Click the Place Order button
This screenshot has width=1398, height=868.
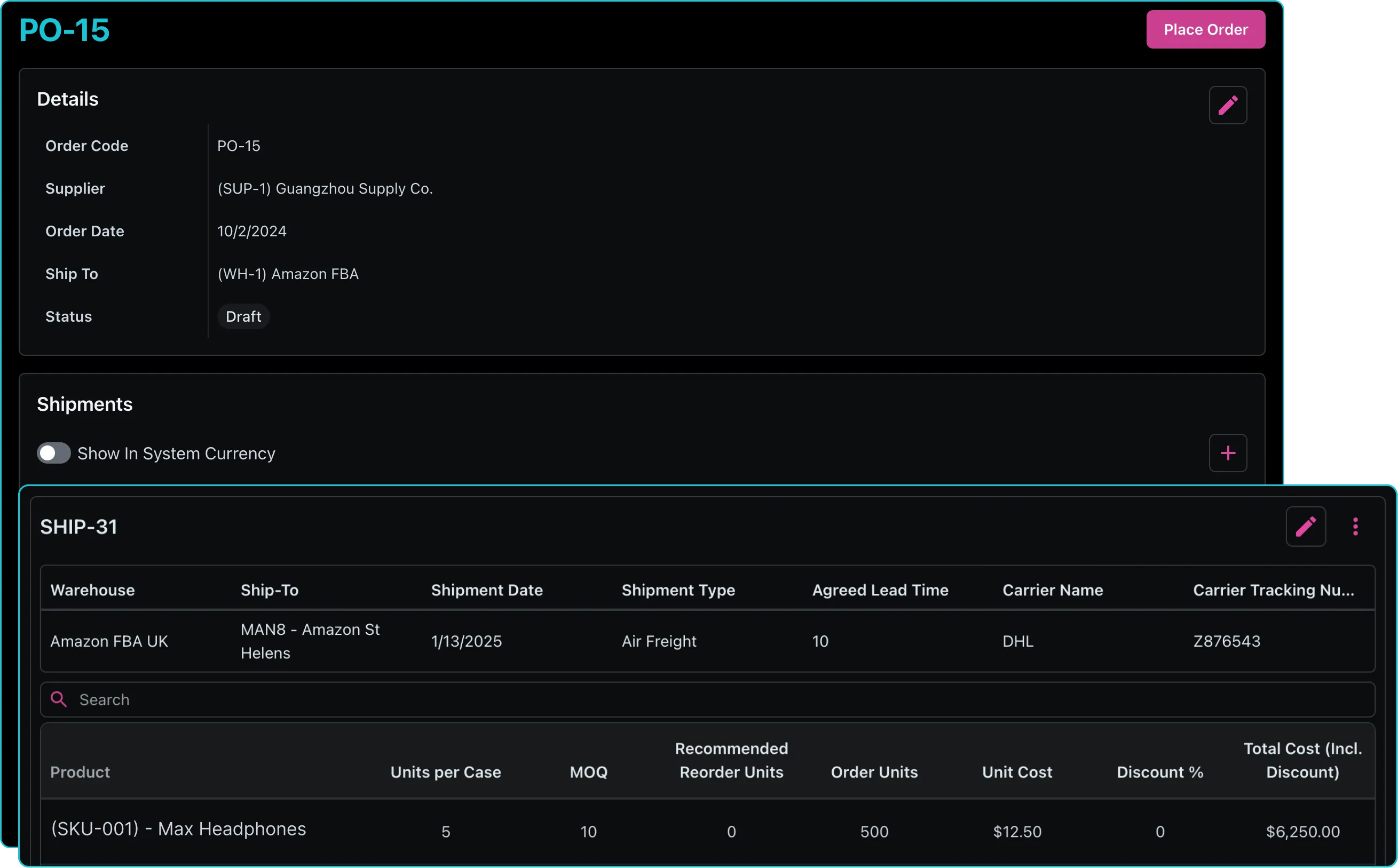coord(1205,29)
